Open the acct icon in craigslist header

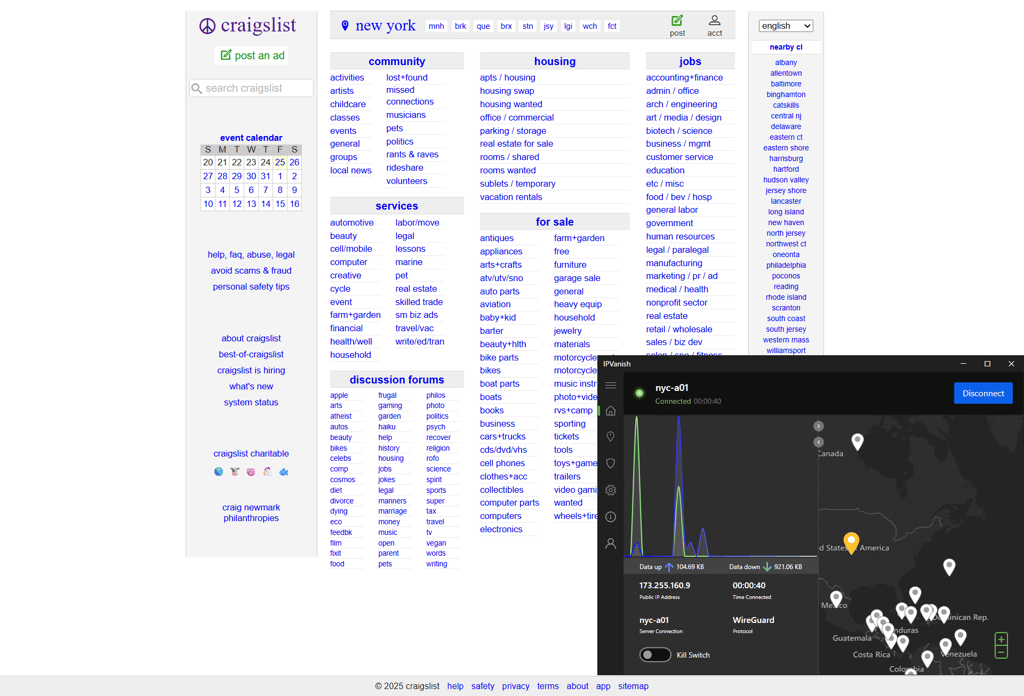pos(714,20)
